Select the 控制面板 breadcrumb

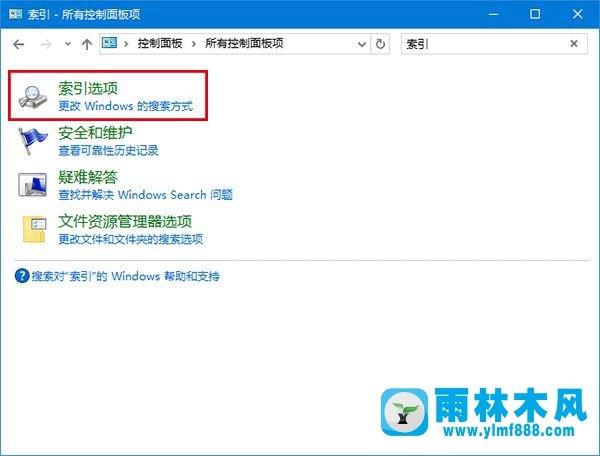coord(160,43)
